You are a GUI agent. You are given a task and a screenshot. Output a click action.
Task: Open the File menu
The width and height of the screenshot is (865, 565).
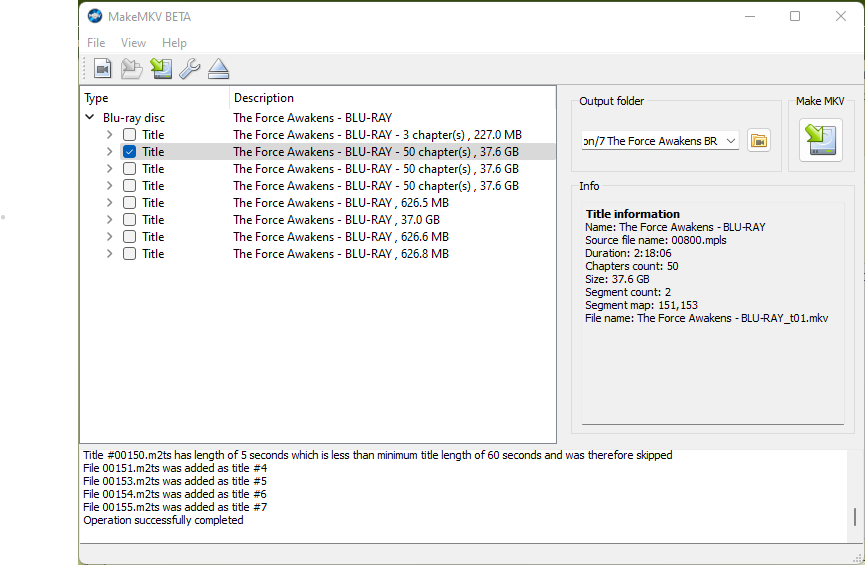pos(96,43)
